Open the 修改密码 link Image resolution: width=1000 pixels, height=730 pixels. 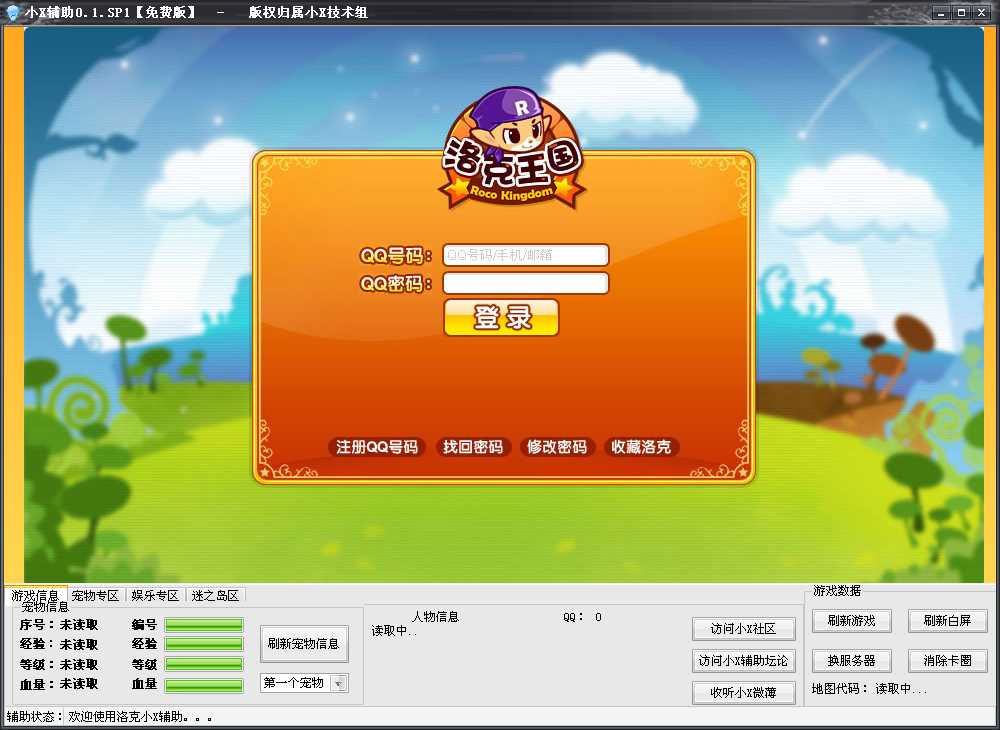(557, 447)
